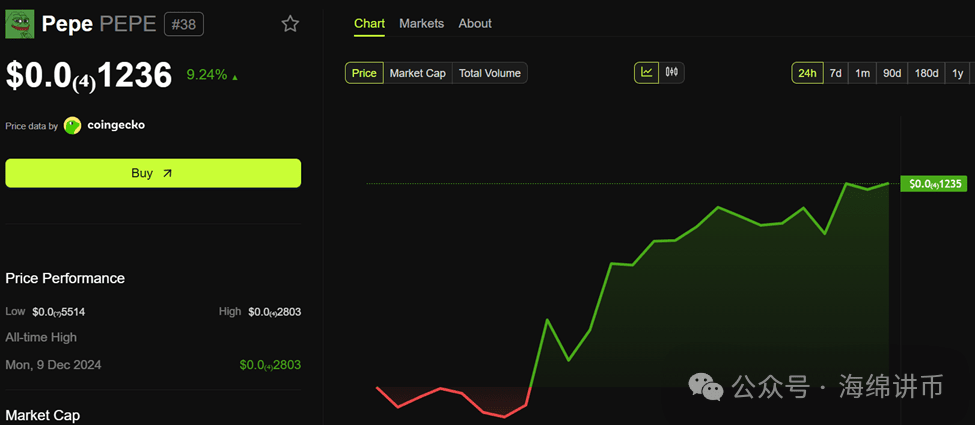This screenshot has height=425, width=975.
Task: Click the Low price value 5514
Action: point(58,312)
